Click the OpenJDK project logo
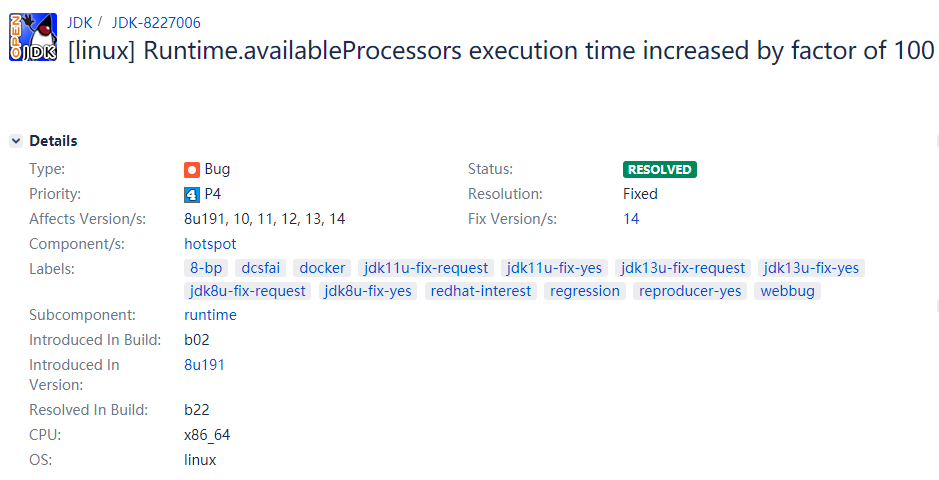Viewport: 939px width, 480px height. pos(33,37)
